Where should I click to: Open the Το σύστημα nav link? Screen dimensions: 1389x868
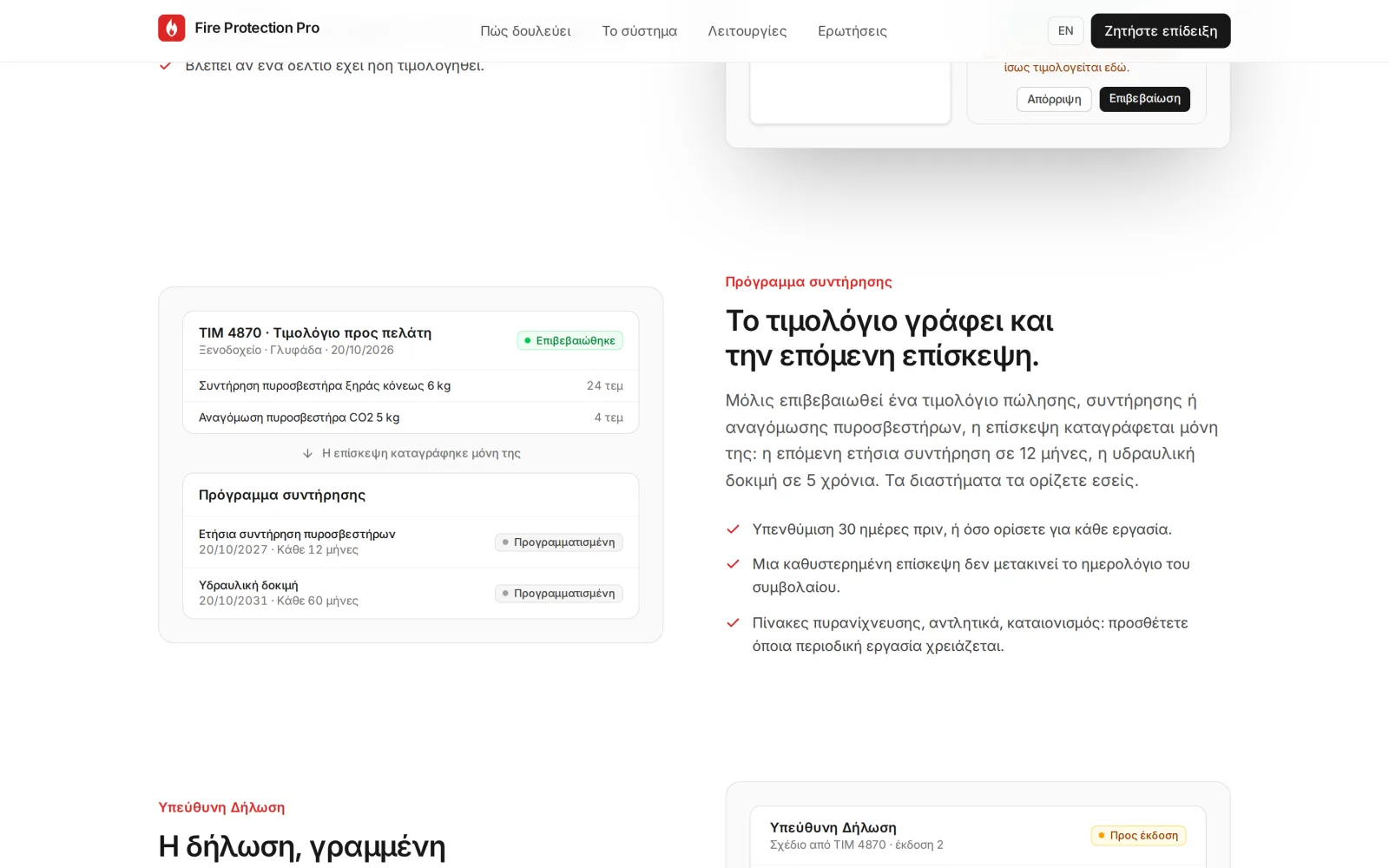639,31
